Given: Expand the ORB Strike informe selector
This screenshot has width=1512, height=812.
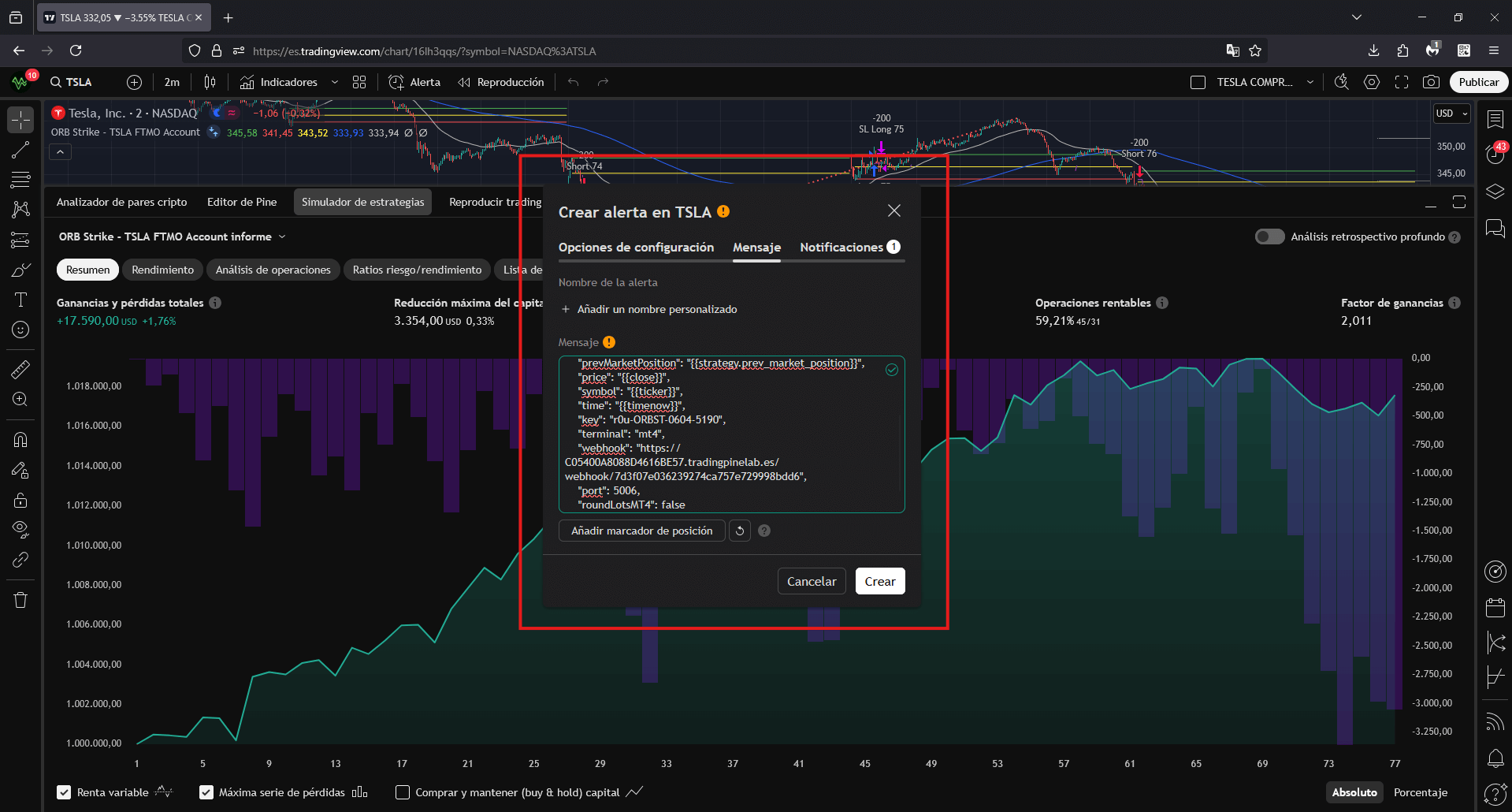Looking at the screenshot, I should (281, 237).
